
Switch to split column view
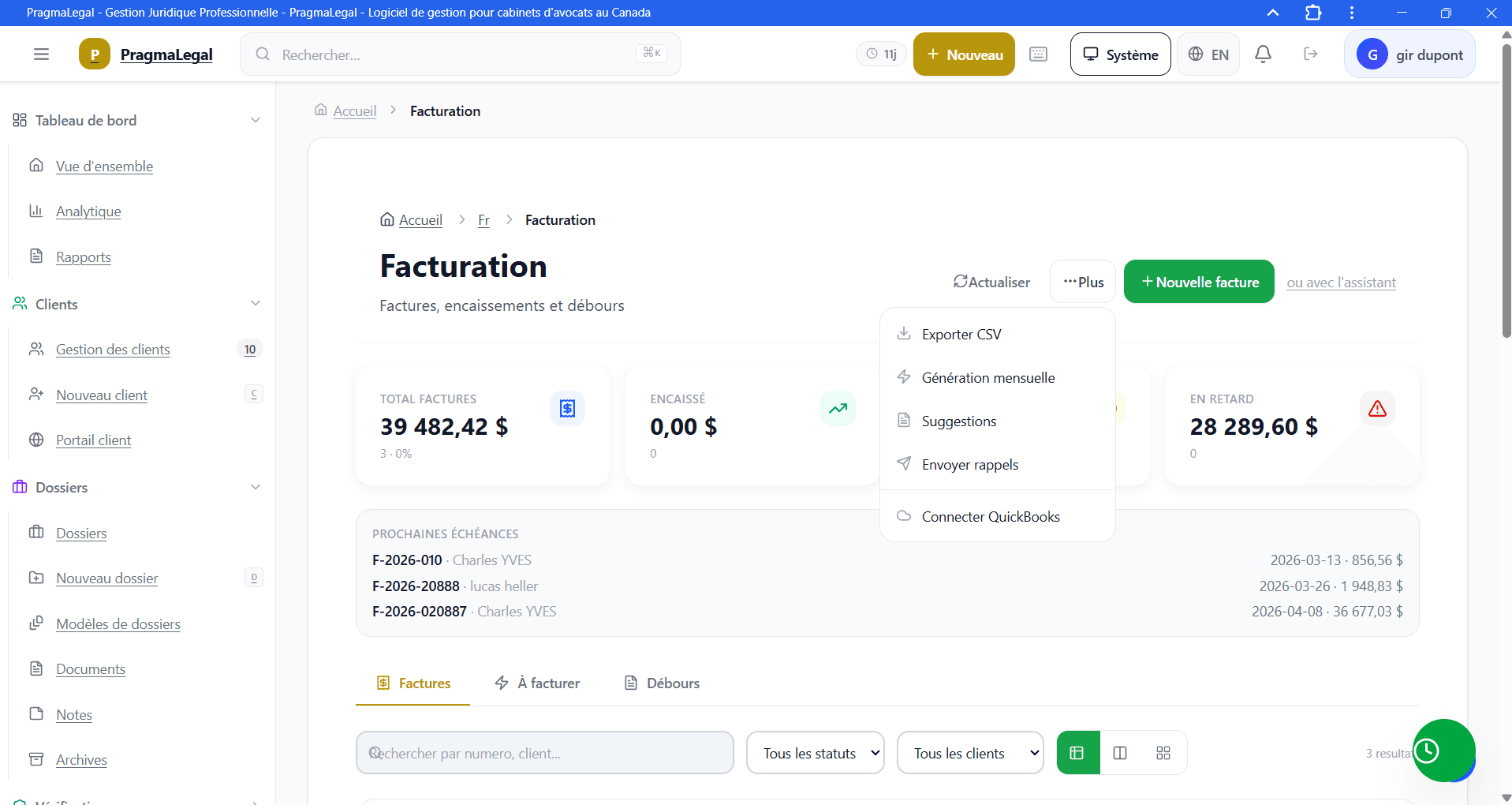[1120, 753]
